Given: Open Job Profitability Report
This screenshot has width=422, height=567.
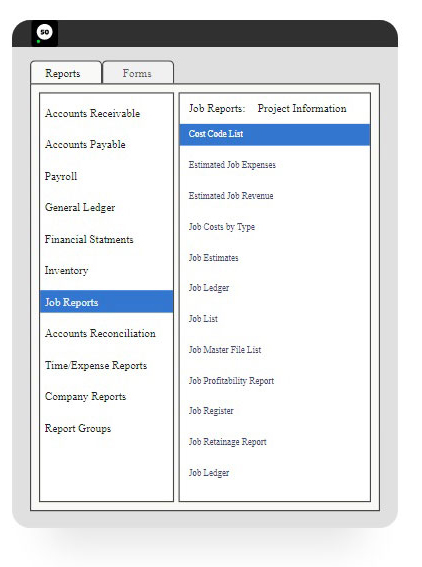Looking at the screenshot, I should [x=231, y=380].
